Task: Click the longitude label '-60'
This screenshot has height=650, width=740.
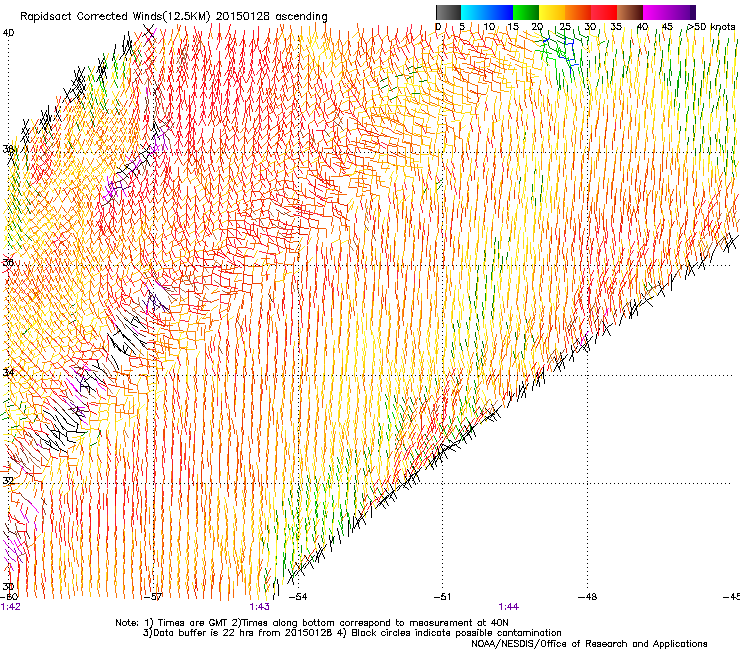Action: point(8,597)
